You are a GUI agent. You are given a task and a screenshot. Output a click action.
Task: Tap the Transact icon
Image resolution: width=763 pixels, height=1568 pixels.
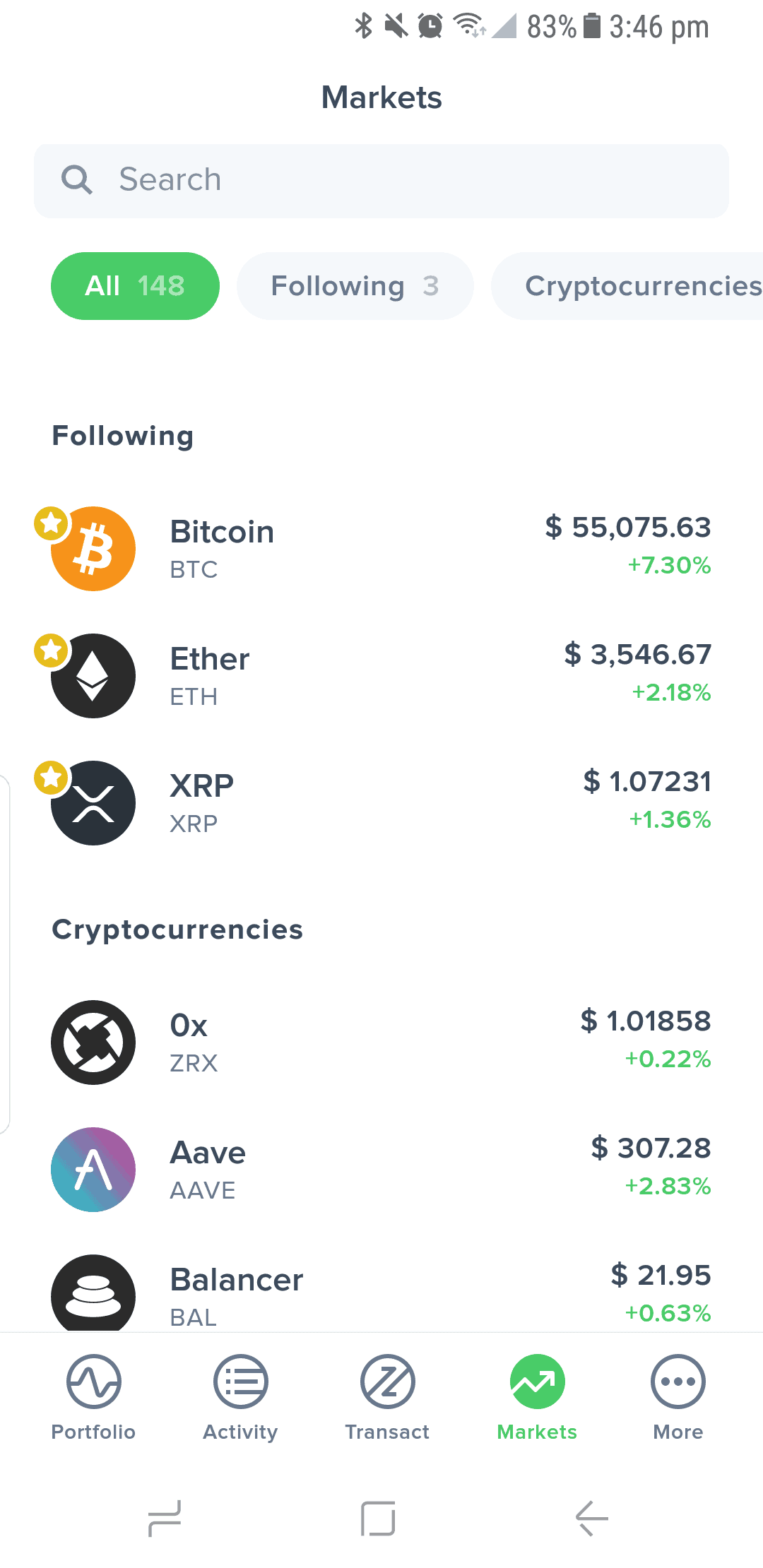pyautogui.click(x=387, y=1382)
